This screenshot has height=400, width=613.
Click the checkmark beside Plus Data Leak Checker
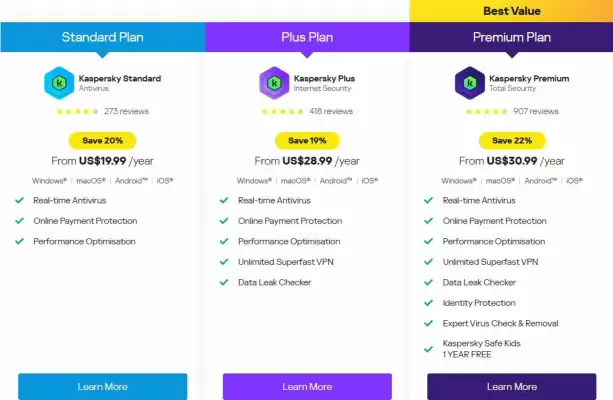point(224,282)
